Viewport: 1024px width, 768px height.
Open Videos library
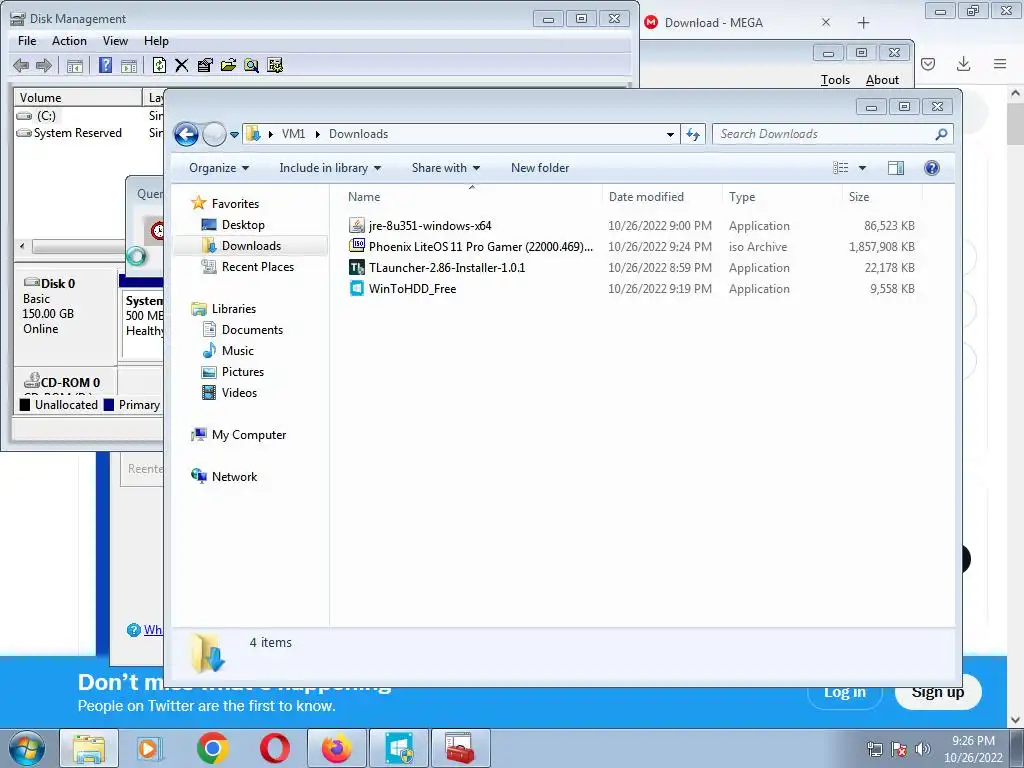pyautogui.click(x=239, y=392)
